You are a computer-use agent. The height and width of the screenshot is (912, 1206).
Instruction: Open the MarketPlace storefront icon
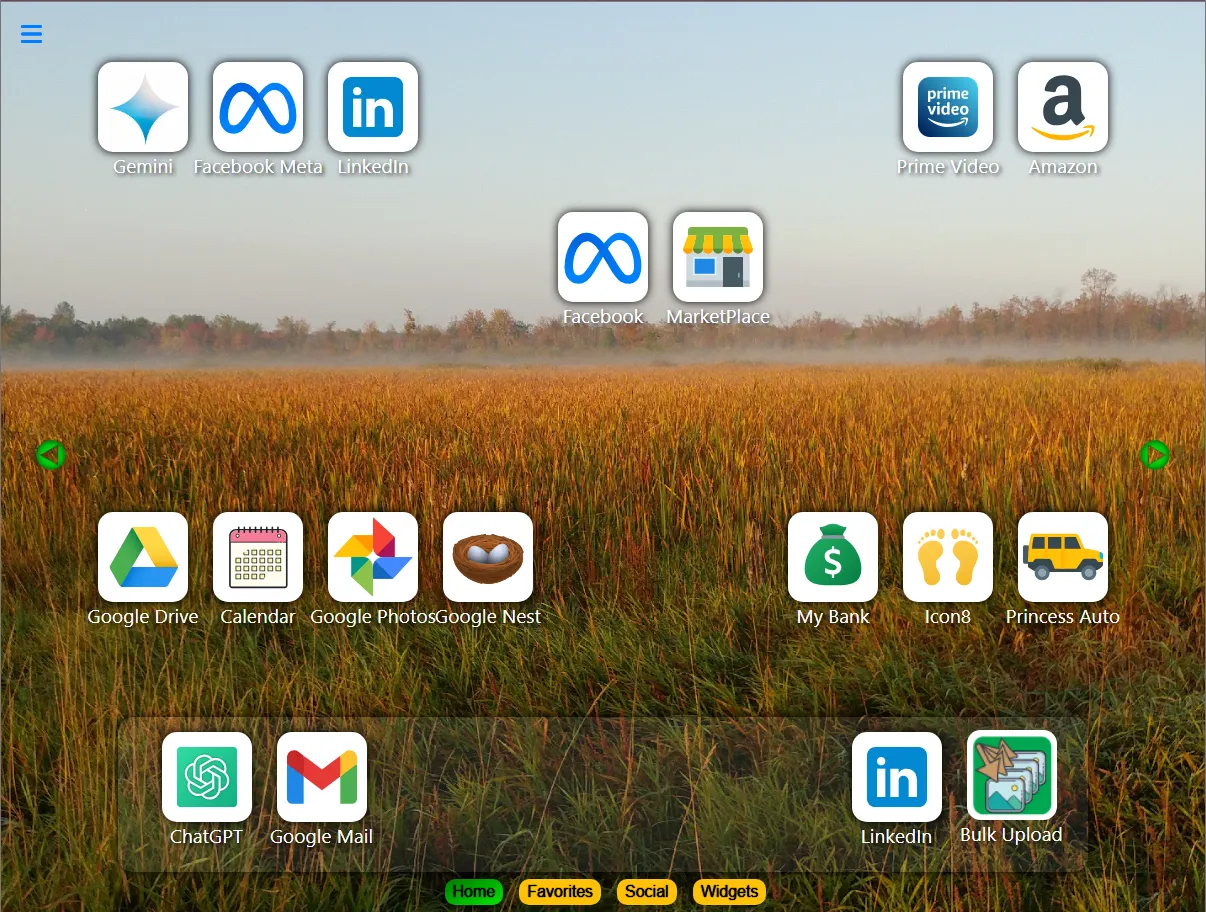[718, 257]
